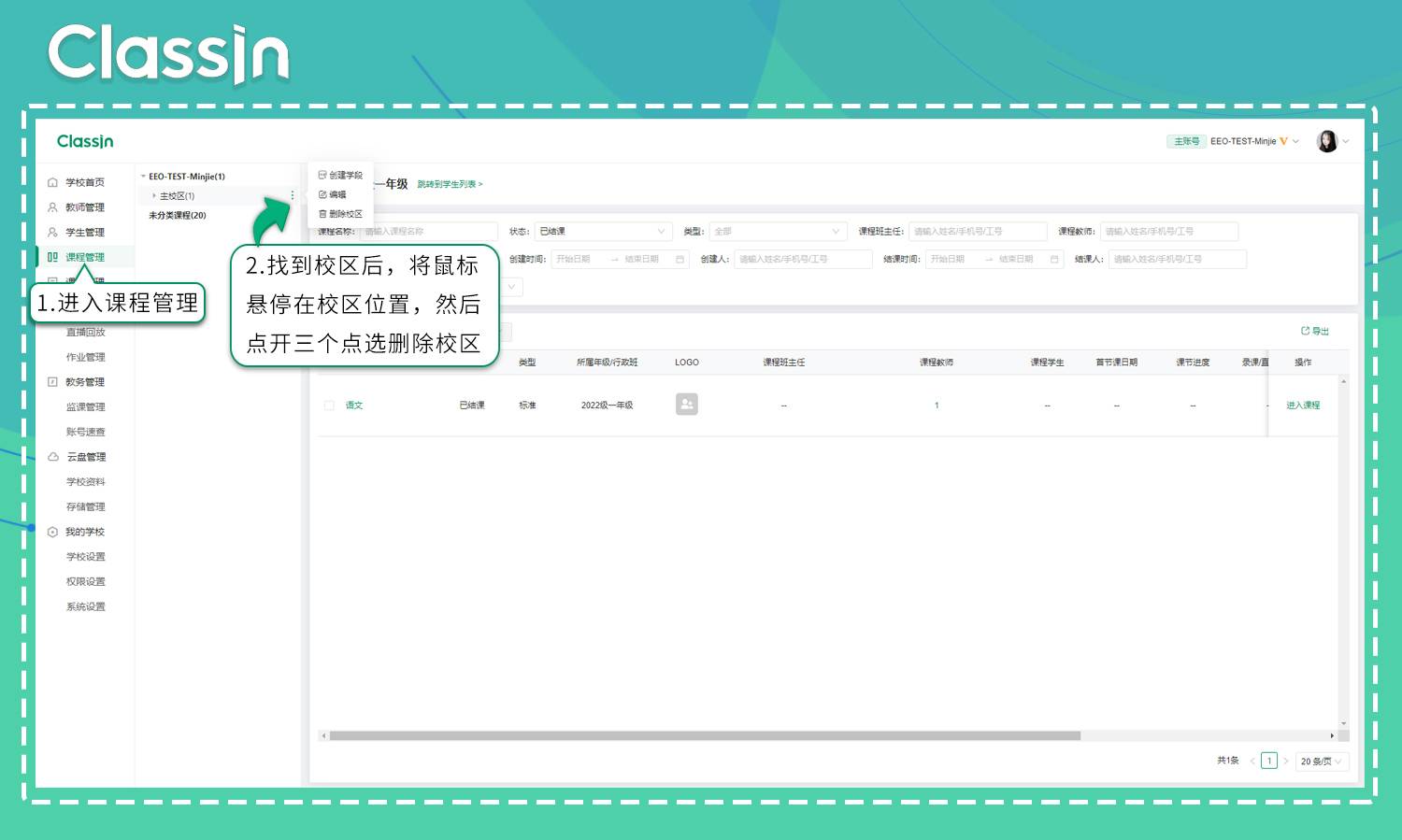Open 监课管理 in the sidebar
1402x840 pixels.
pyautogui.click(x=86, y=407)
